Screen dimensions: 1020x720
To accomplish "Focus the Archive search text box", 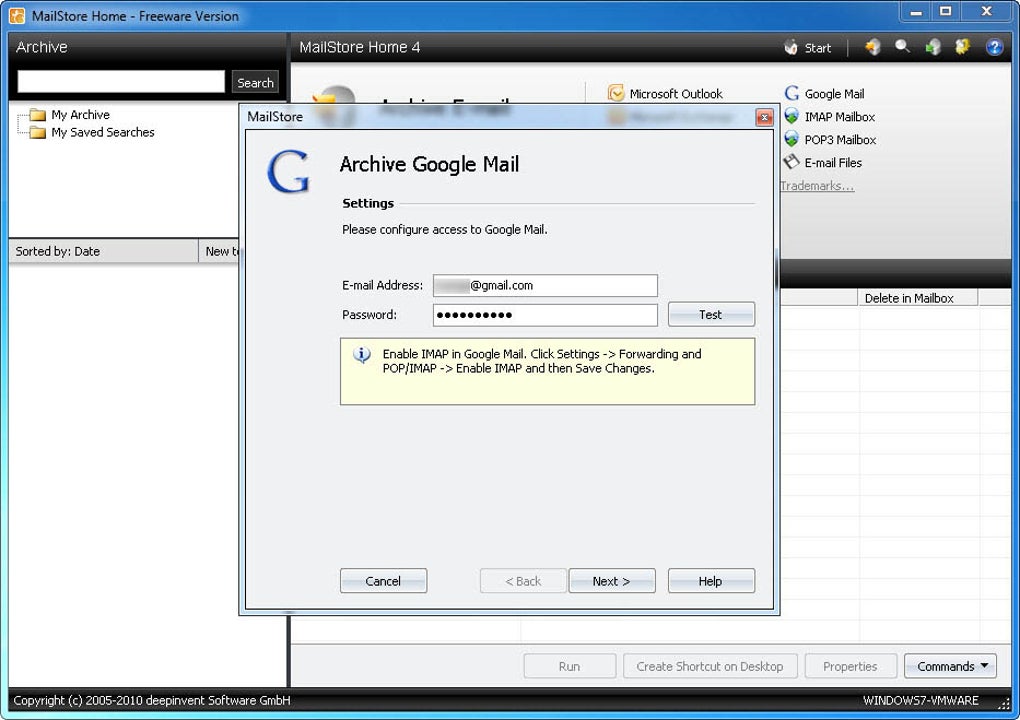I will [121, 82].
